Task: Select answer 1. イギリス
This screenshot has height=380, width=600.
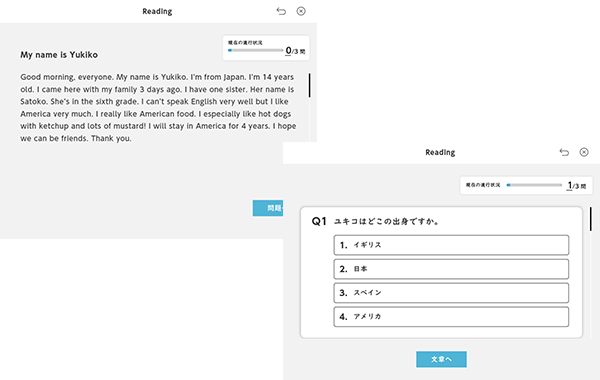Action: pos(451,245)
